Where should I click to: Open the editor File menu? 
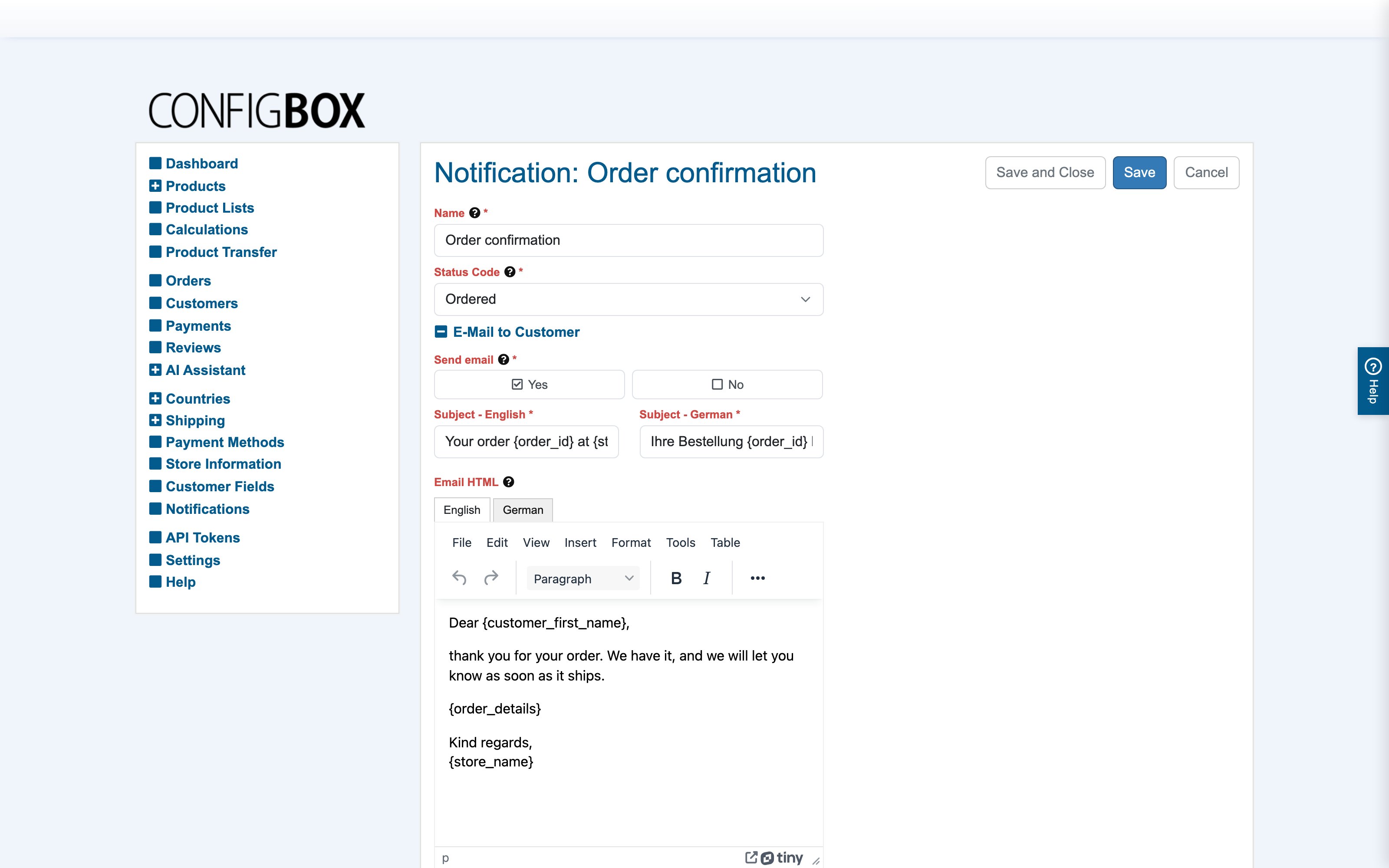coord(461,542)
